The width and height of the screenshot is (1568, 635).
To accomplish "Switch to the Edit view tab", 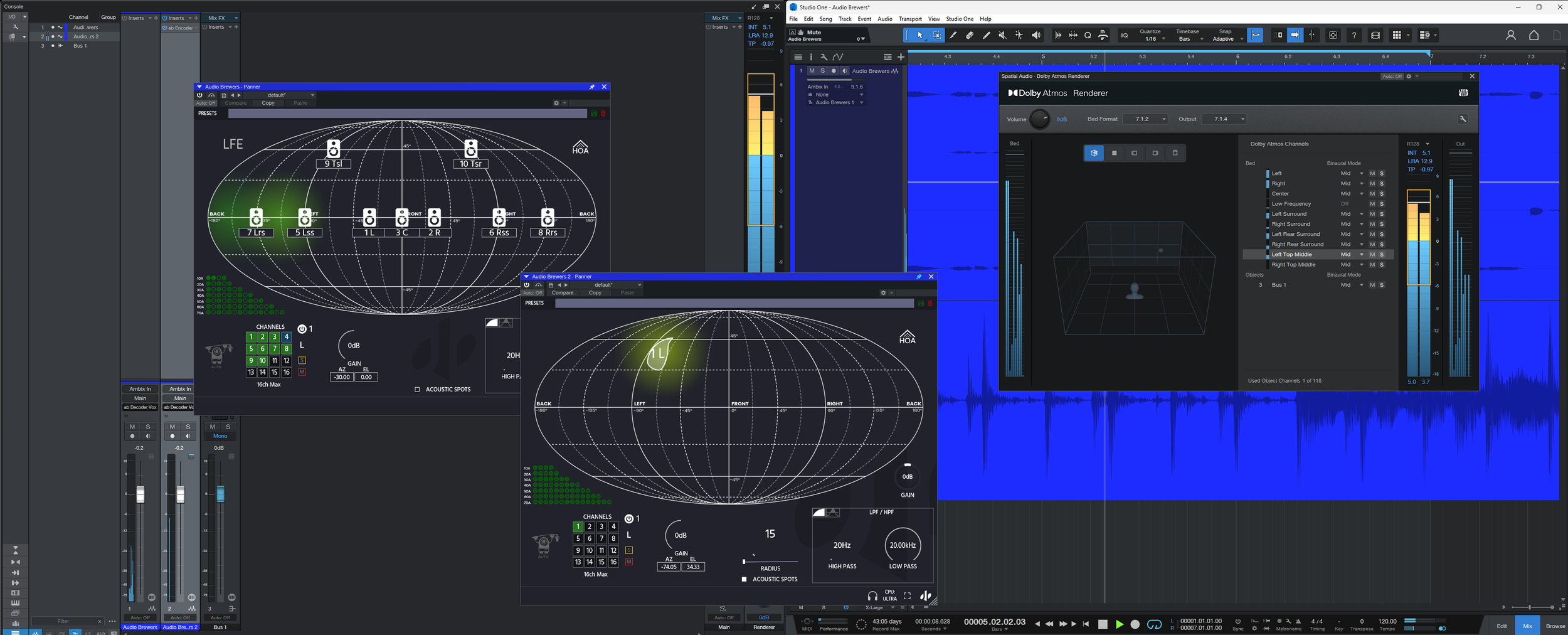I will [1502, 626].
